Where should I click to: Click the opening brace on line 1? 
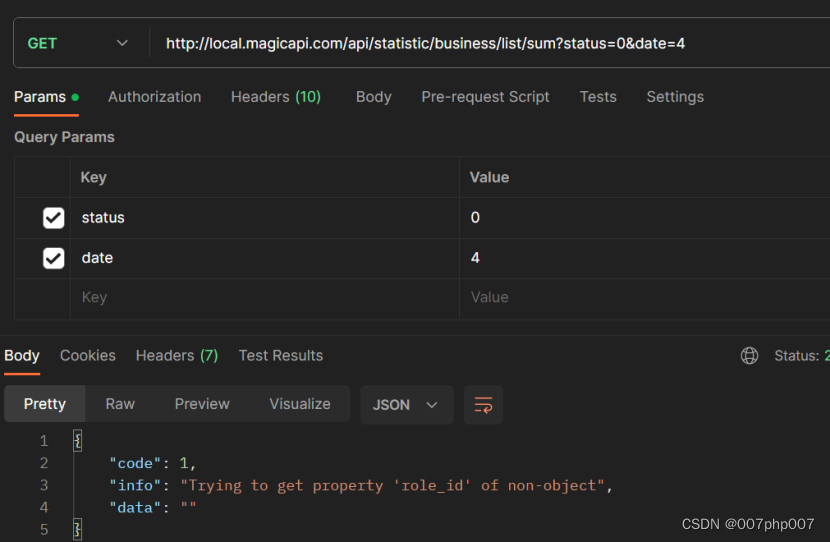coord(77,440)
